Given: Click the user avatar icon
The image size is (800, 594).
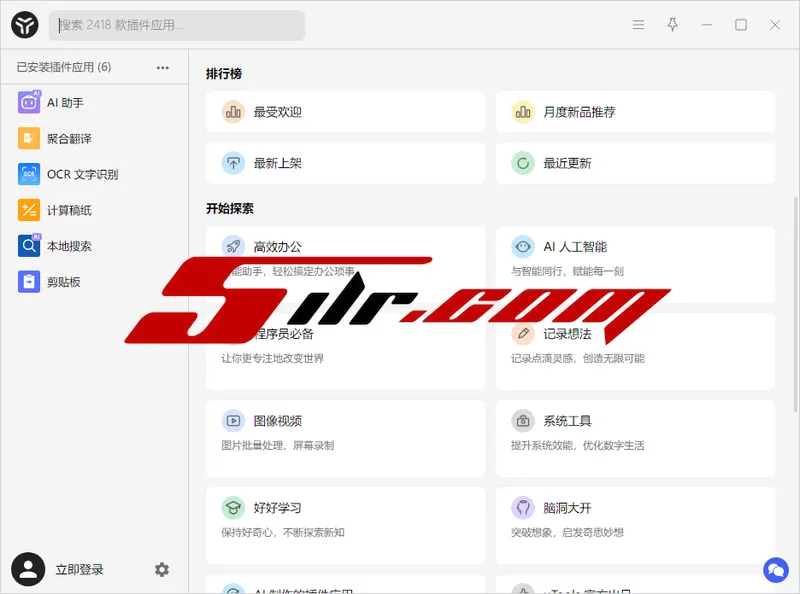Looking at the screenshot, I should (x=28, y=569).
